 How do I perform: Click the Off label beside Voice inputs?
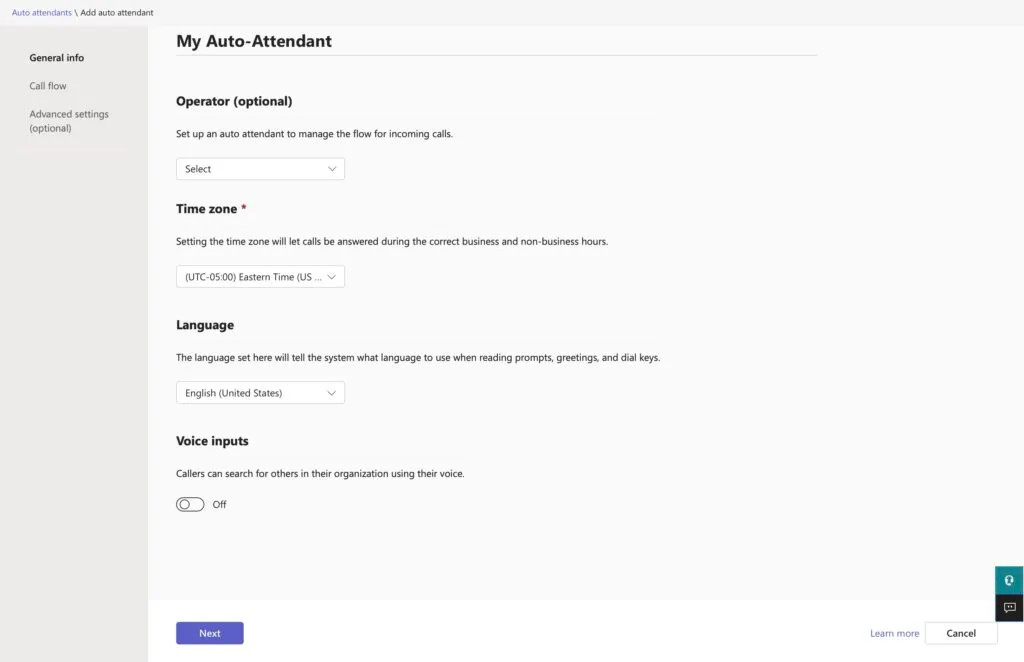(x=219, y=505)
